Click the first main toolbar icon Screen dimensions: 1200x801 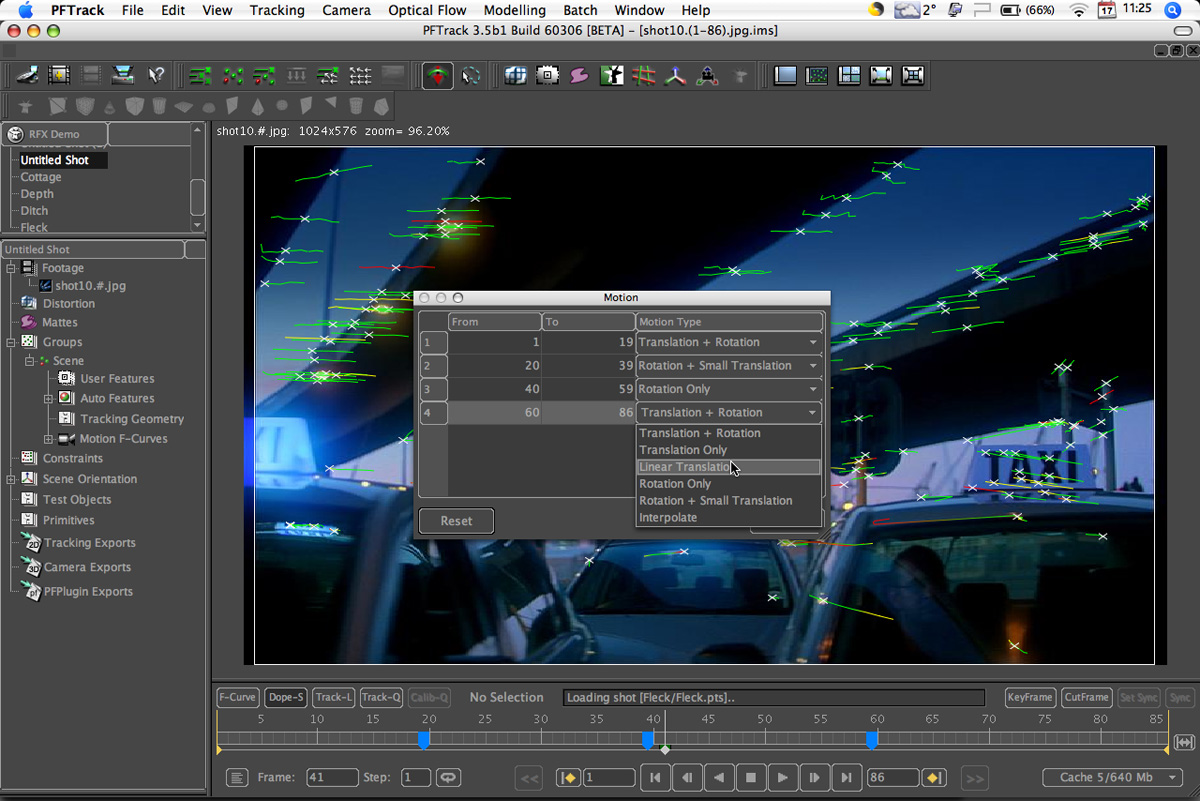point(28,75)
